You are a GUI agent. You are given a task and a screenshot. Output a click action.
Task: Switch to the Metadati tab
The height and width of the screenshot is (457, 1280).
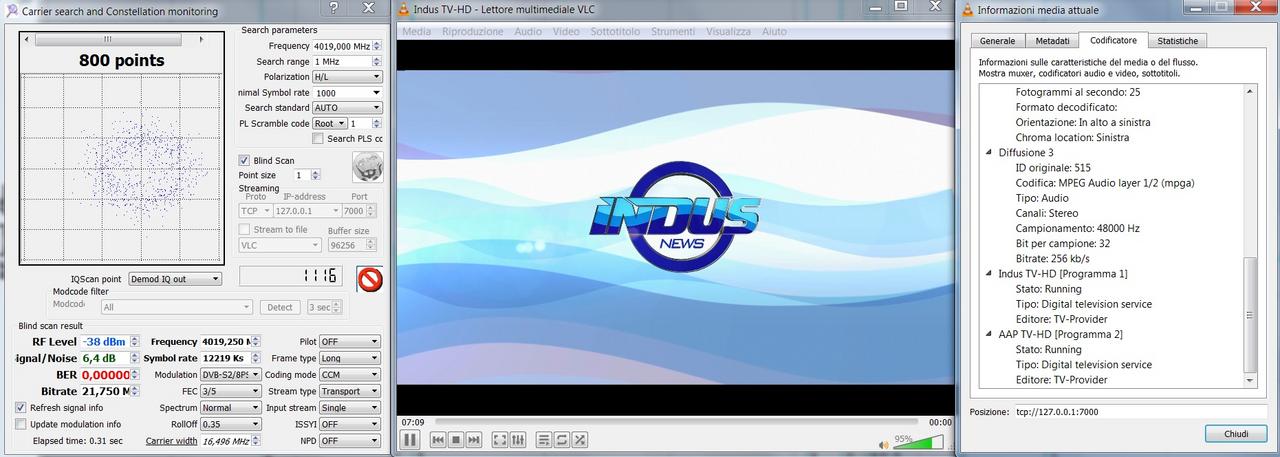pos(1052,41)
